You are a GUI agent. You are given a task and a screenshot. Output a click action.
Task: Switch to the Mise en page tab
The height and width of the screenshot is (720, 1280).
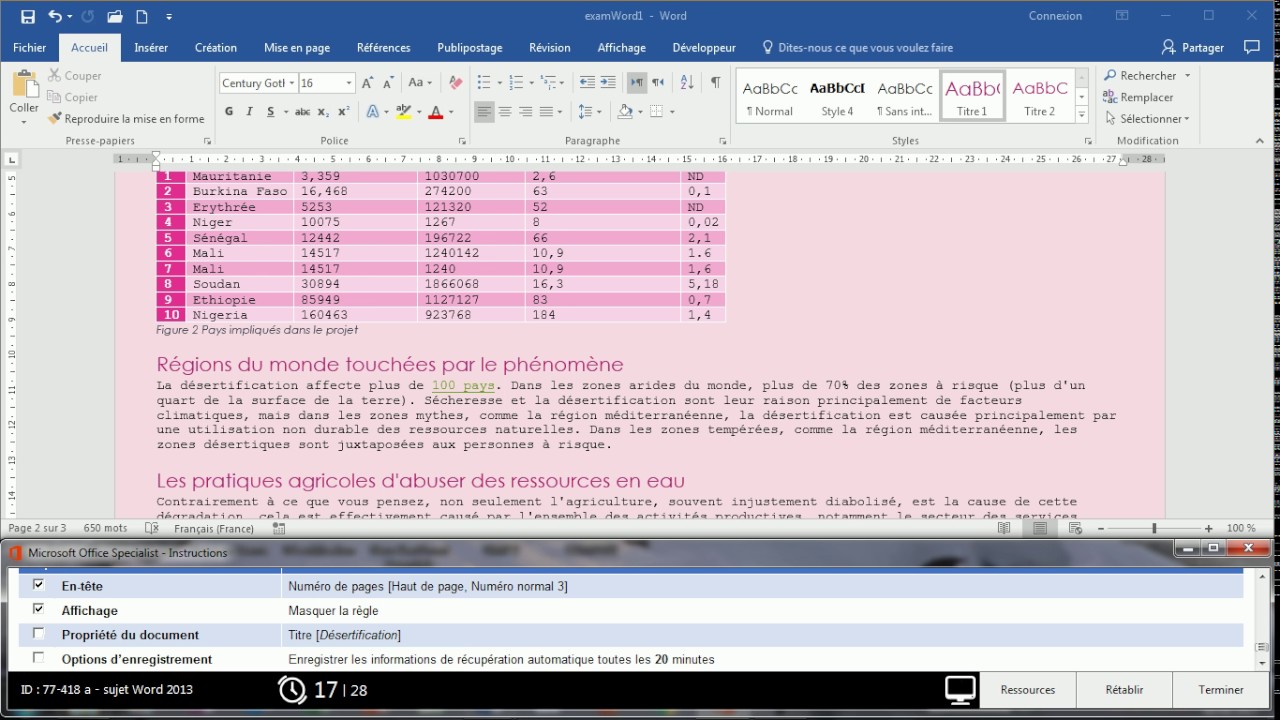(297, 47)
